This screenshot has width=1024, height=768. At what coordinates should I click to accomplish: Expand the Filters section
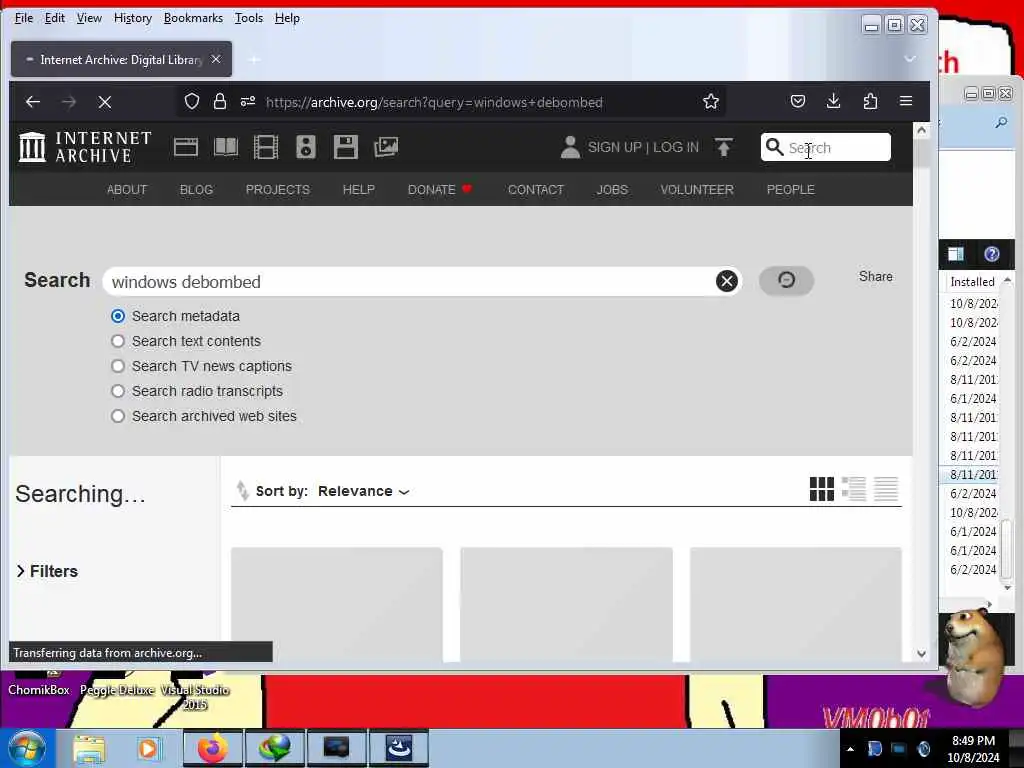click(x=47, y=571)
